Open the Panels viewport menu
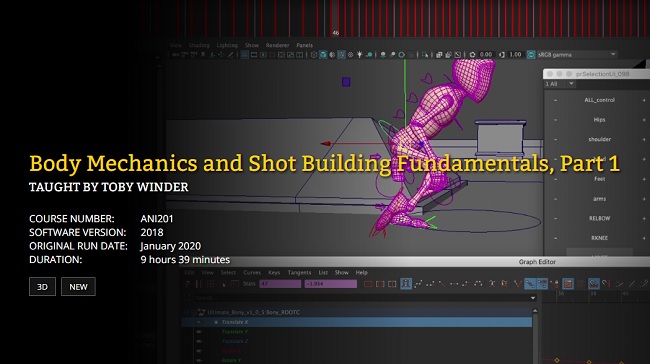This screenshot has width=650, height=364. pyautogui.click(x=304, y=45)
